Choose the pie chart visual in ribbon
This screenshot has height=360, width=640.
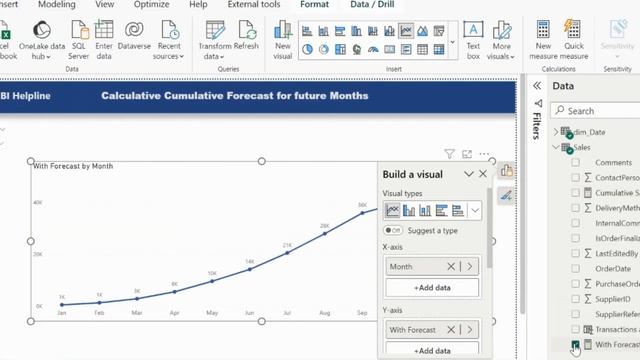pos(307,49)
